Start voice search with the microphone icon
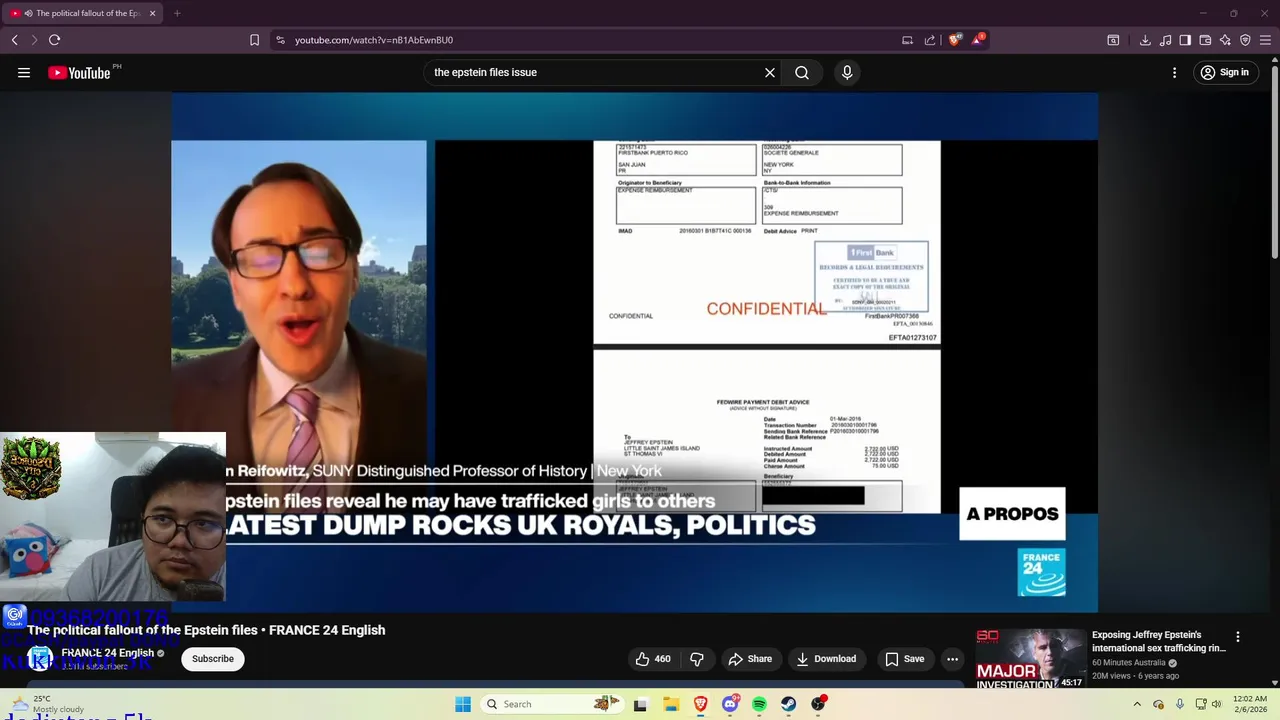1280x720 pixels. coord(847,72)
